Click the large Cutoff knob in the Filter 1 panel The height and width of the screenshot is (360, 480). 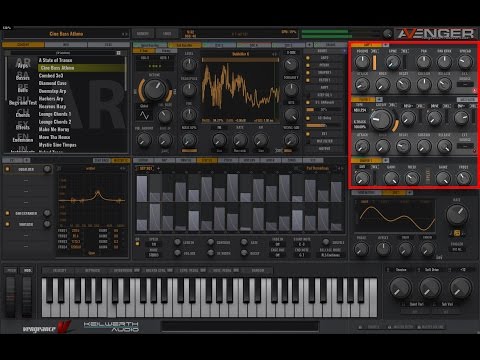click(382, 119)
